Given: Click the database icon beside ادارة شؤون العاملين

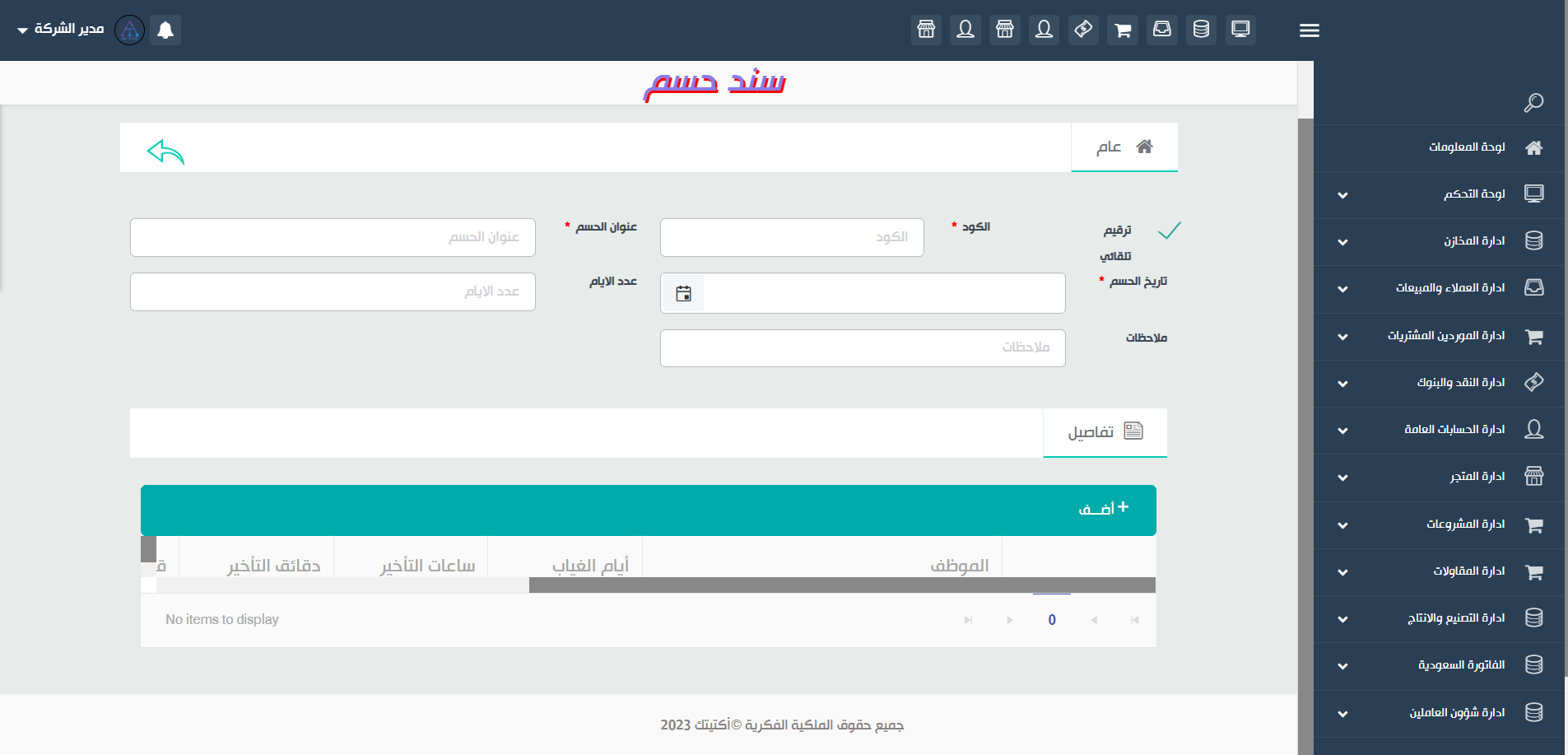Looking at the screenshot, I should coord(1533,712).
